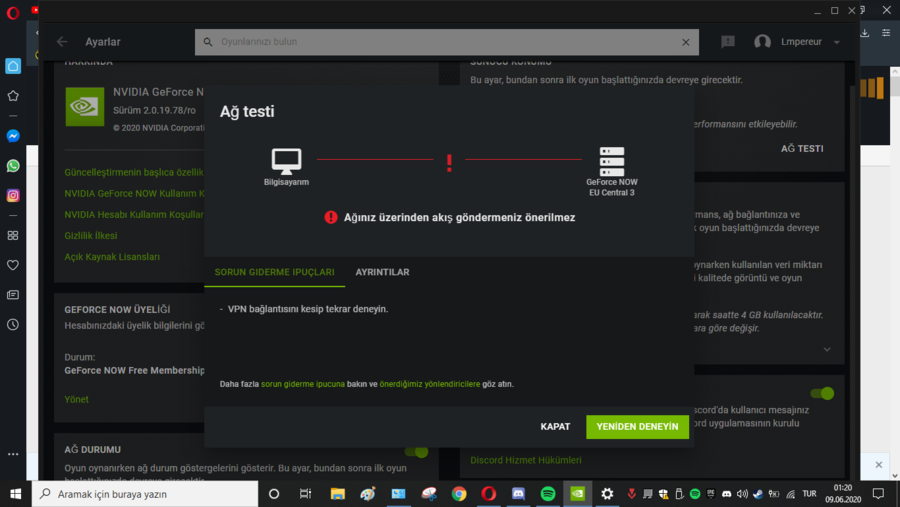Image resolution: width=900 pixels, height=507 pixels.
Task: Open Opera history clock icon
Action: [x=13, y=325]
